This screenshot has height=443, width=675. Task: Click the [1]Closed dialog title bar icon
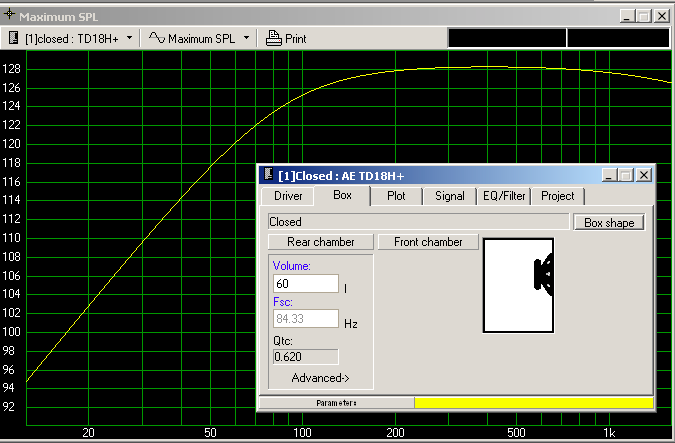tap(269, 174)
